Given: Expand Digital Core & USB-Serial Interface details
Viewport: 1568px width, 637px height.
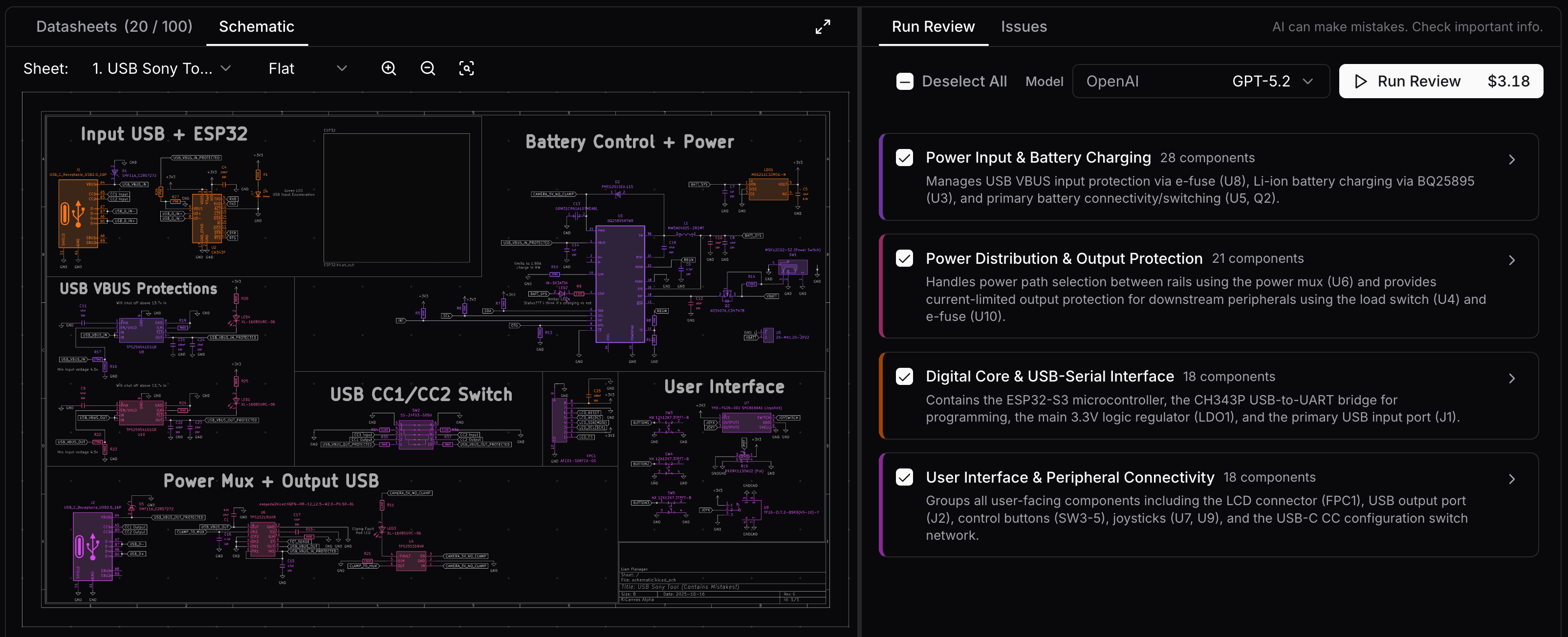Looking at the screenshot, I should point(1512,378).
